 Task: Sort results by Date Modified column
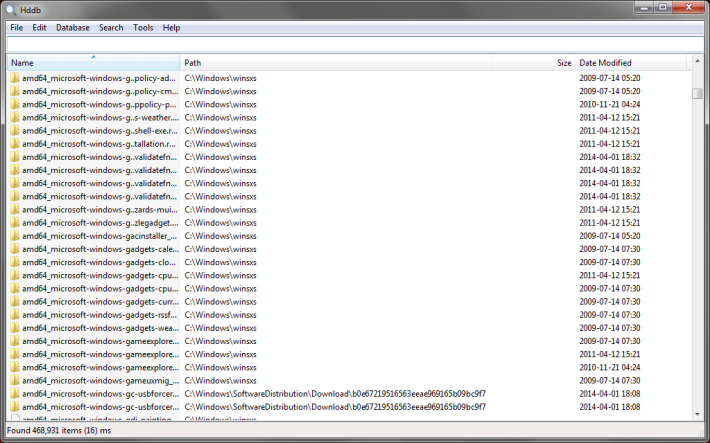click(631, 63)
